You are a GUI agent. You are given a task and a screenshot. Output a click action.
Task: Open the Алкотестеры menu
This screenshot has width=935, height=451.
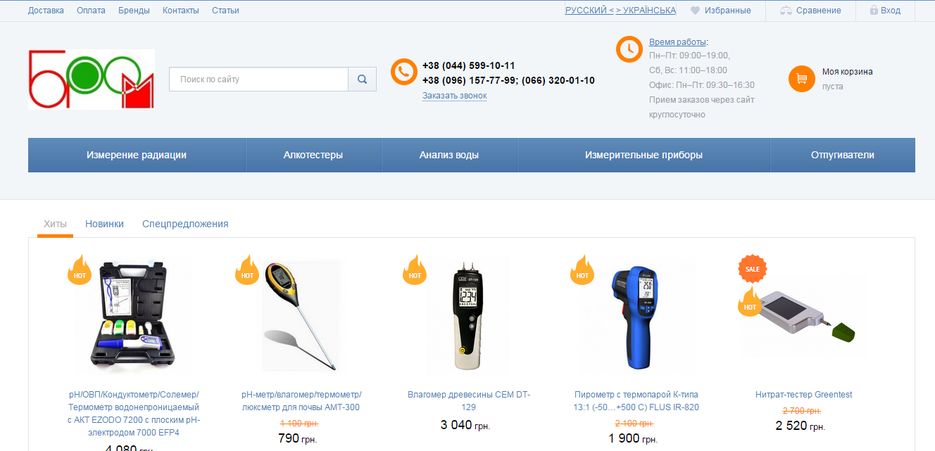click(313, 155)
